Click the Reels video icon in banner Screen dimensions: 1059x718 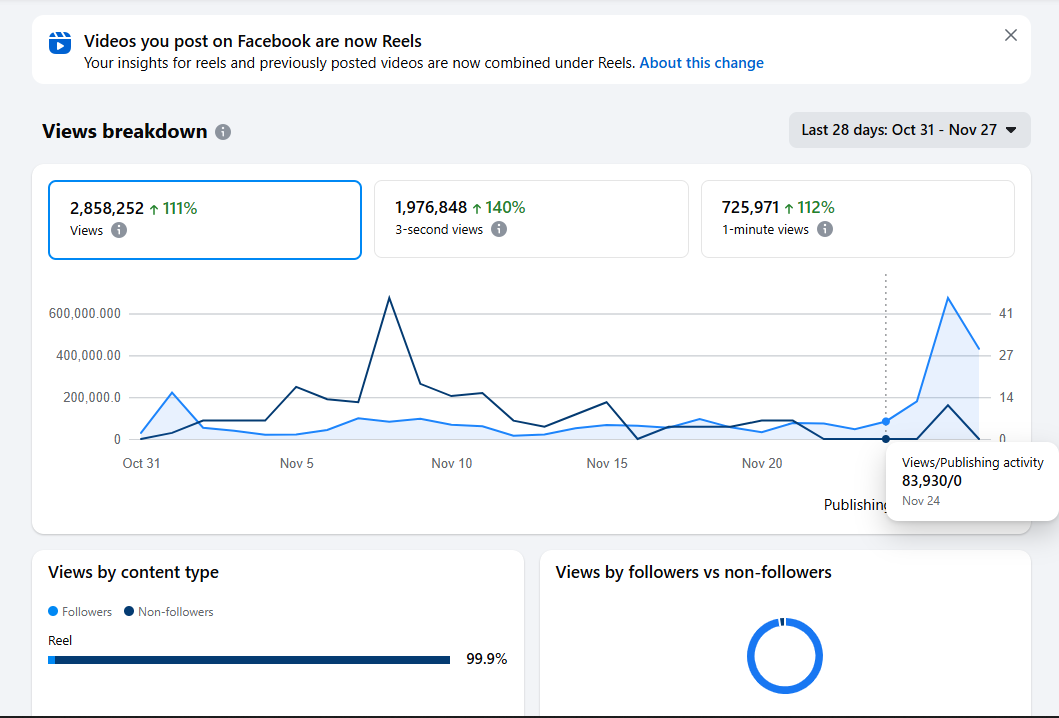tap(60, 44)
